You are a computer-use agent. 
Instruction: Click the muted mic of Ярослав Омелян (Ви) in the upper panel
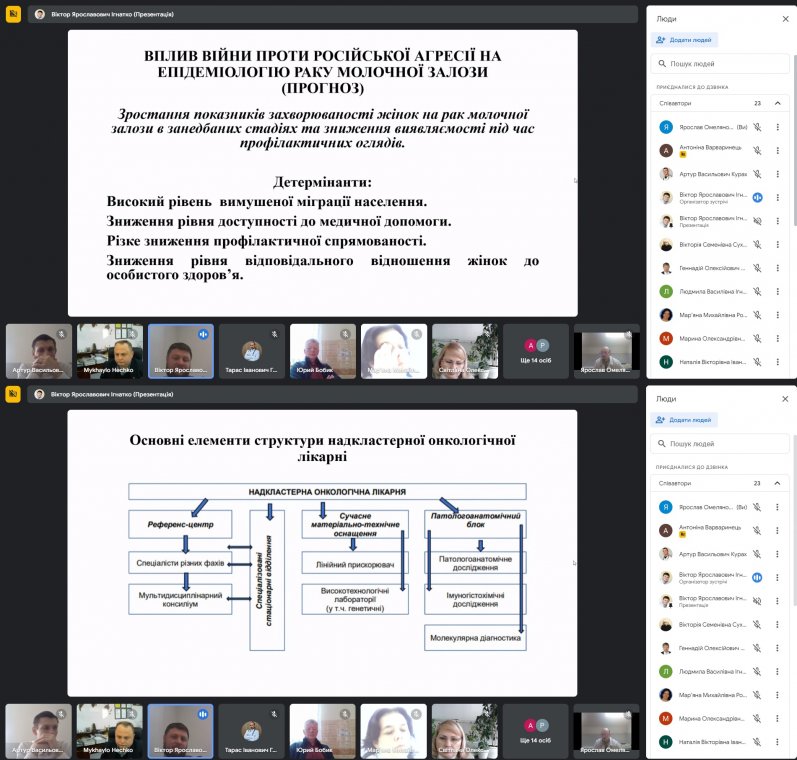757,127
